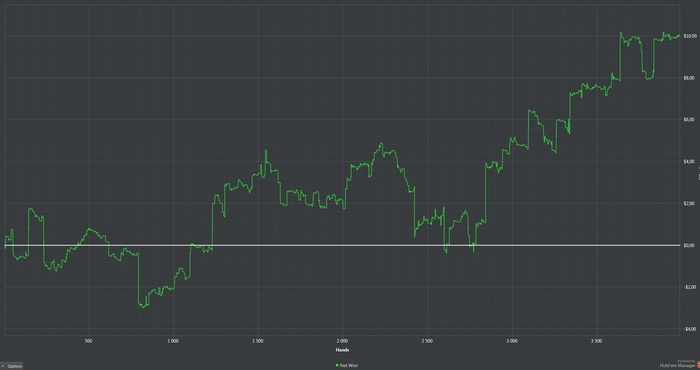Click the $6,00 y-axis label
This screenshot has height=370, width=700.
tap(688, 120)
